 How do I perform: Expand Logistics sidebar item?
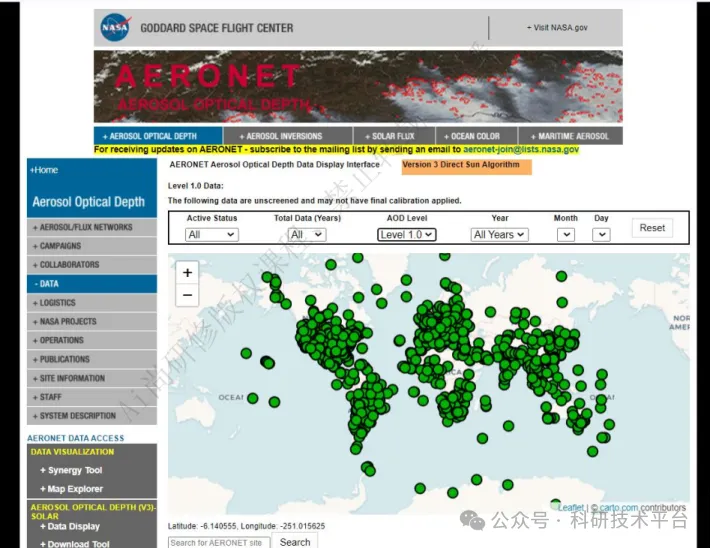92,303
